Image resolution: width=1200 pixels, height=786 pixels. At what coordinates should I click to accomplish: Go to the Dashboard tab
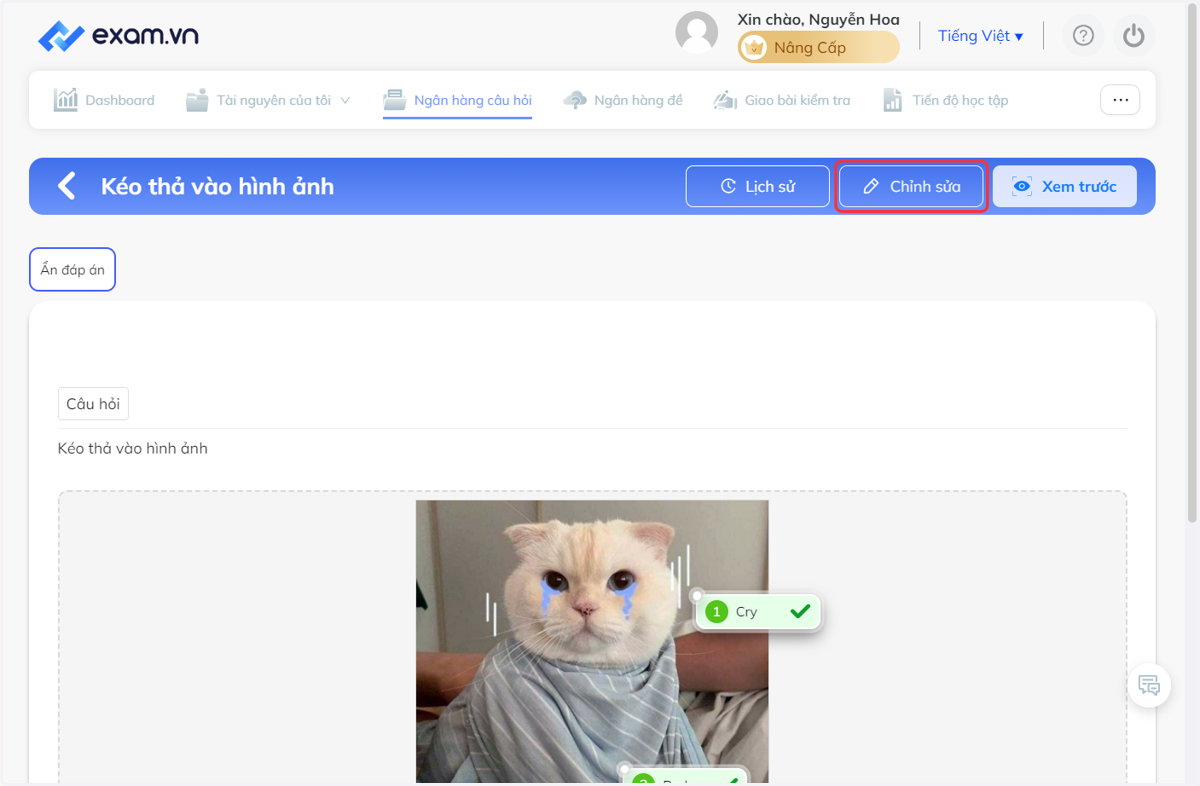[104, 100]
